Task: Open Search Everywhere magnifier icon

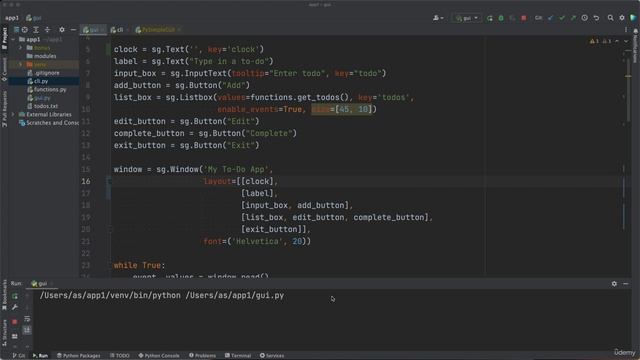Action: pos(610,18)
